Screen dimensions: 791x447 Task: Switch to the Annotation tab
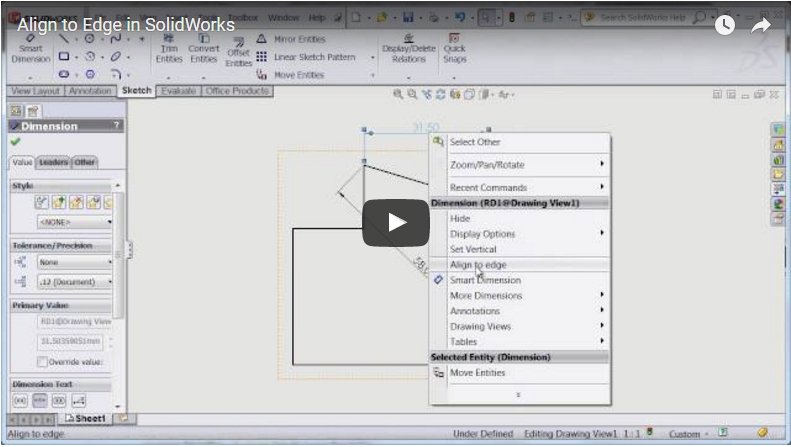tap(90, 91)
